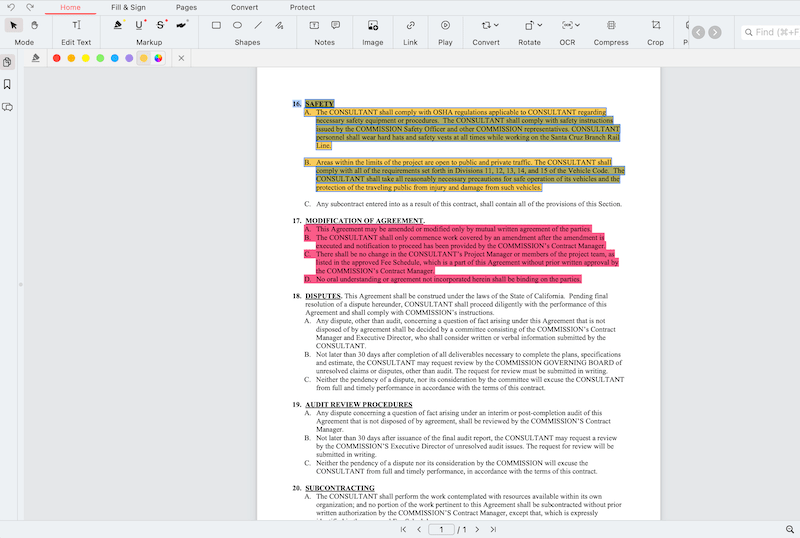Pick the yellow highlight color
800x538 pixels.
click(86, 58)
